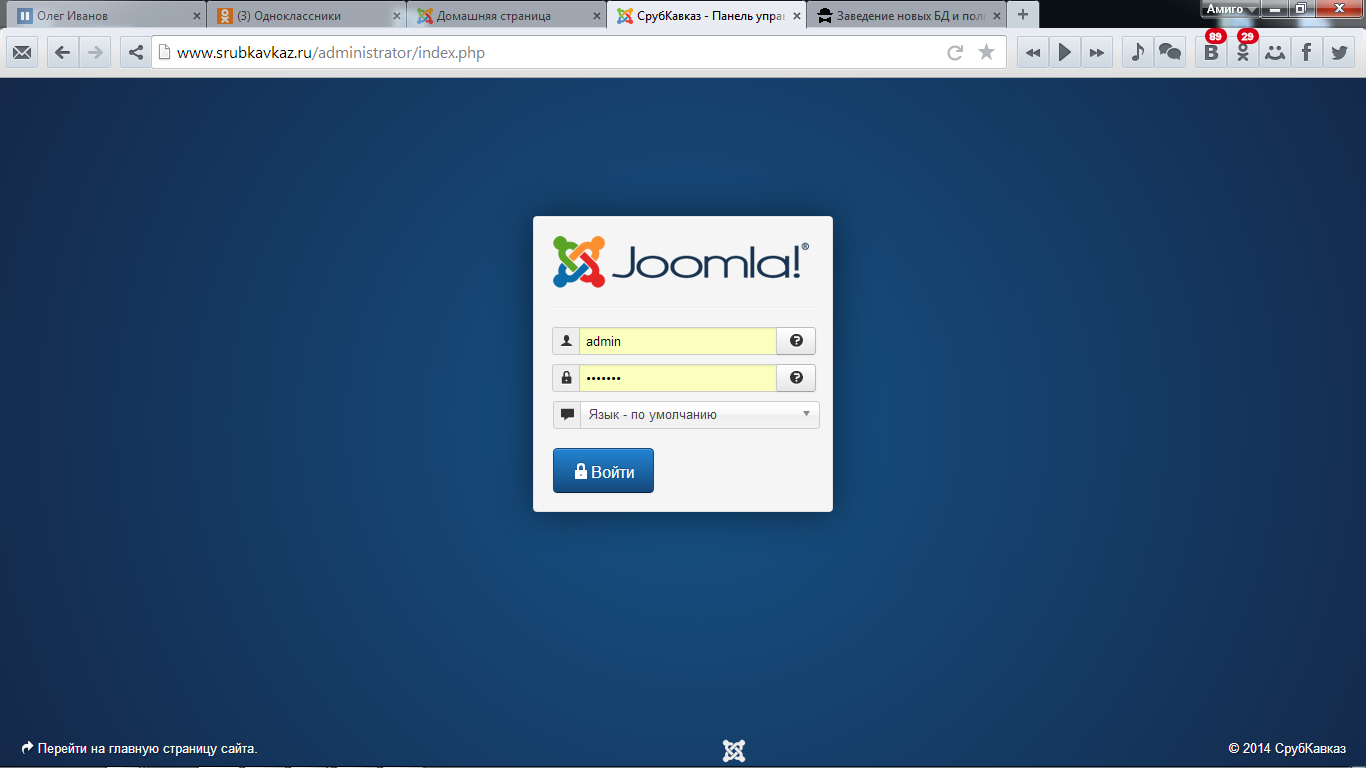The height and width of the screenshot is (768, 1366).
Task: Close the Олег Иванов tab
Action: [x=197, y=16]
